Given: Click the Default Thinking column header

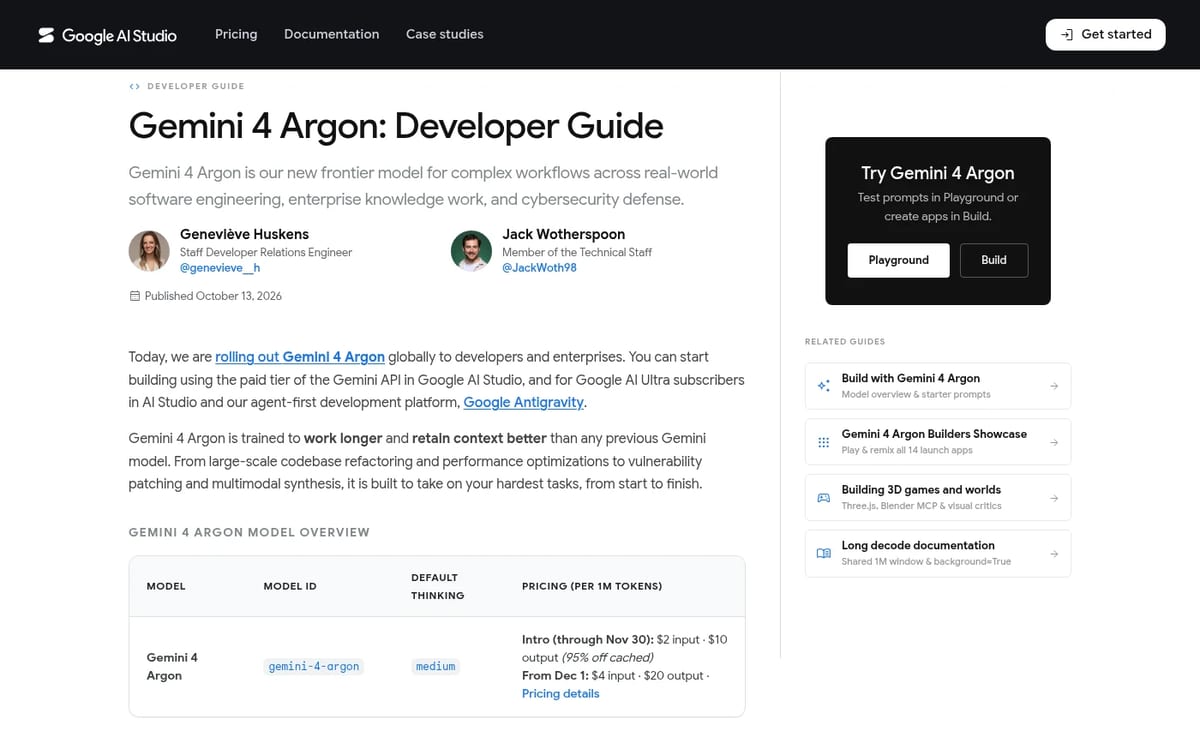Looking at the screenshot, I should point(437,586).
